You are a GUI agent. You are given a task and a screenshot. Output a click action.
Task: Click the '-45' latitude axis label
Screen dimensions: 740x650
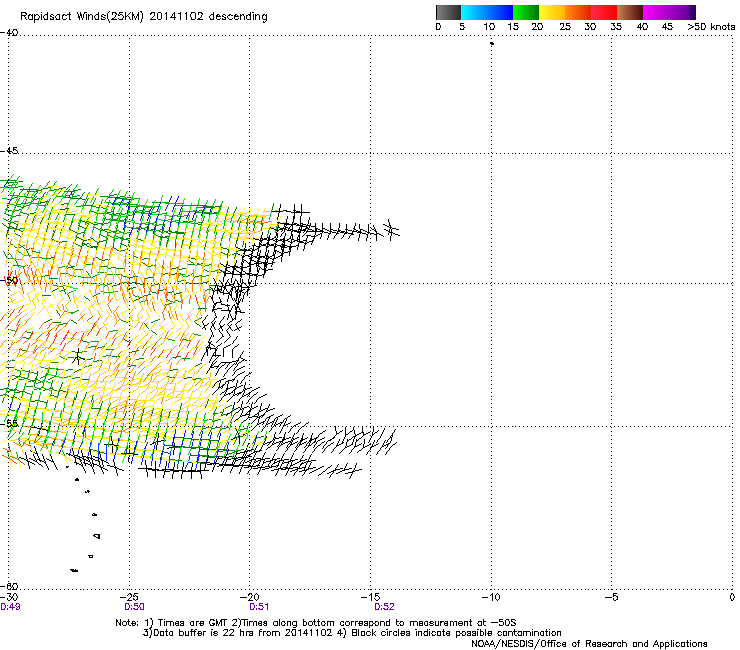click(x=9, y=151)
